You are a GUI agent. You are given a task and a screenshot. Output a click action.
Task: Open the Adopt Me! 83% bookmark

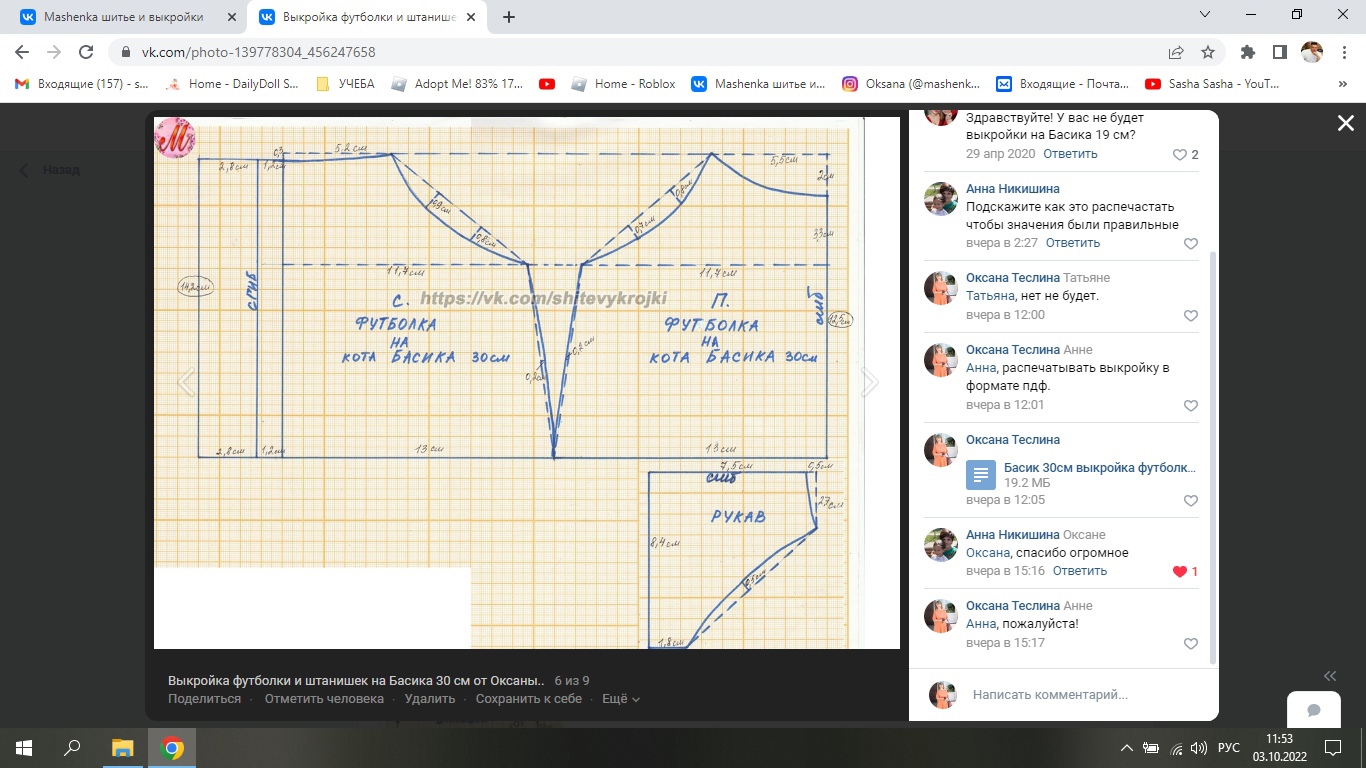457,84
